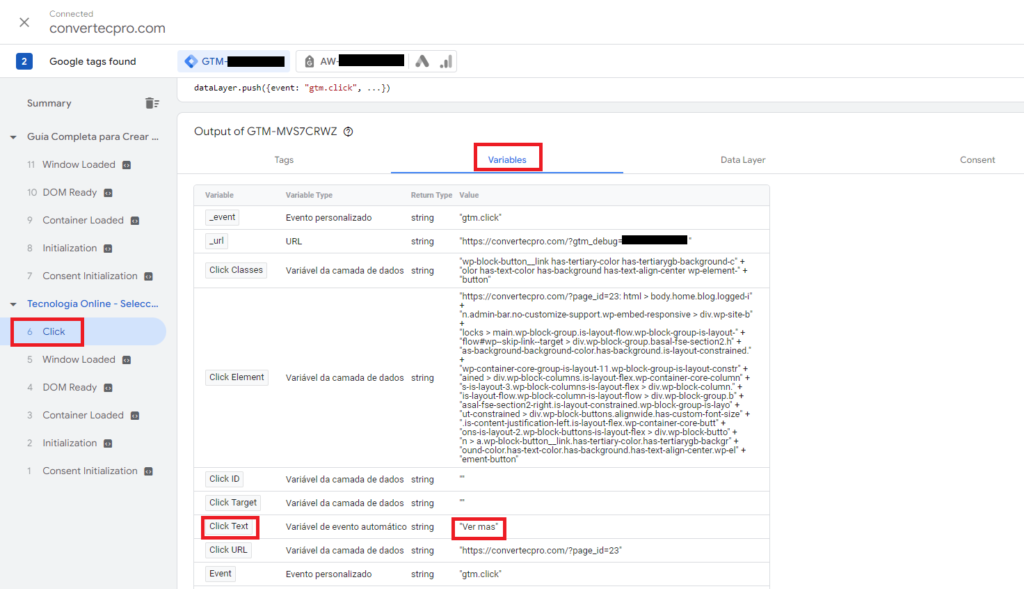Select event 6 Click in the sidebar
Viewport: 1024px width, 589px height.
(83, 332)
